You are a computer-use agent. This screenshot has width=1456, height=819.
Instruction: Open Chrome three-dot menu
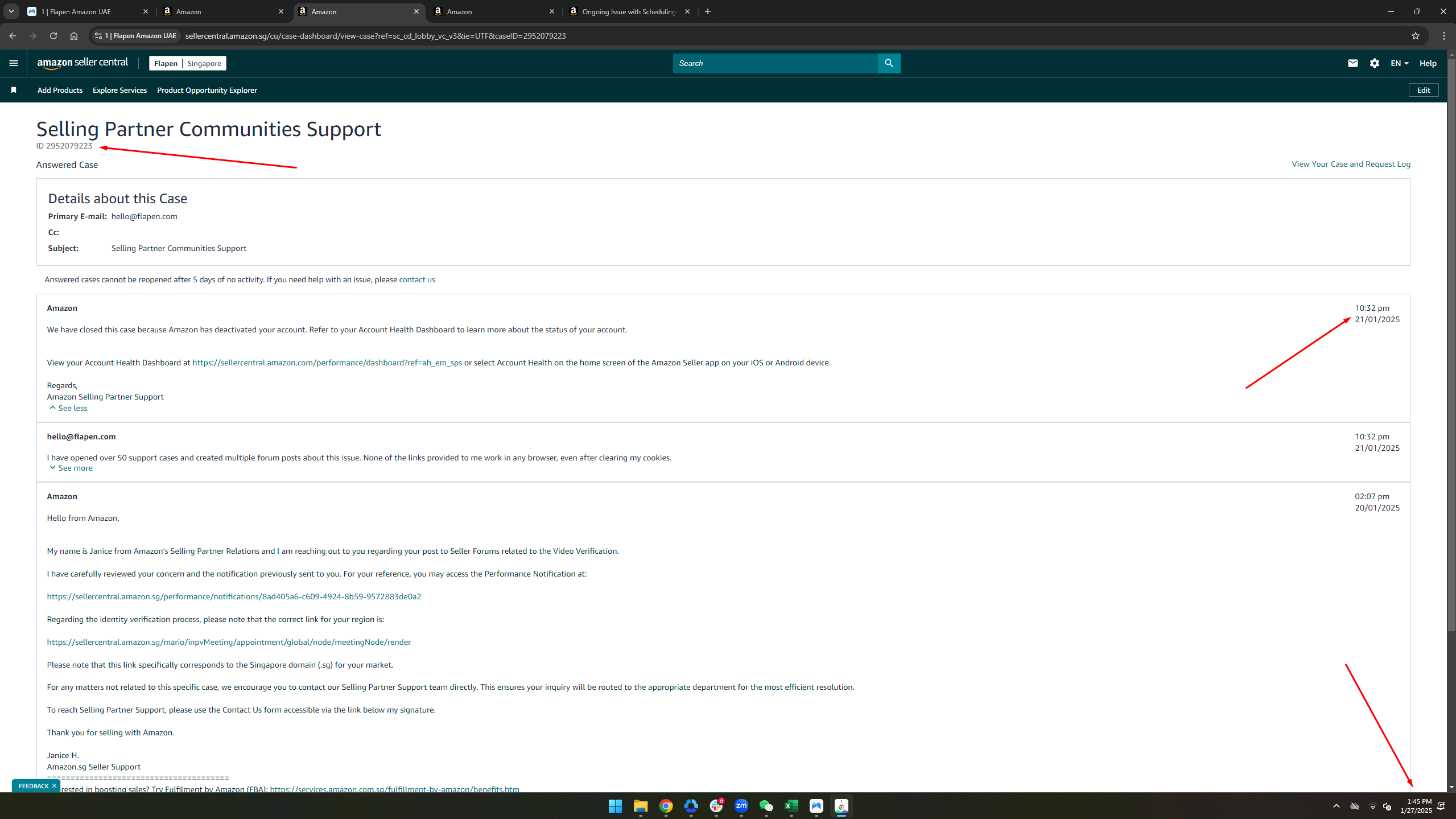click(x=1444, y=36)
